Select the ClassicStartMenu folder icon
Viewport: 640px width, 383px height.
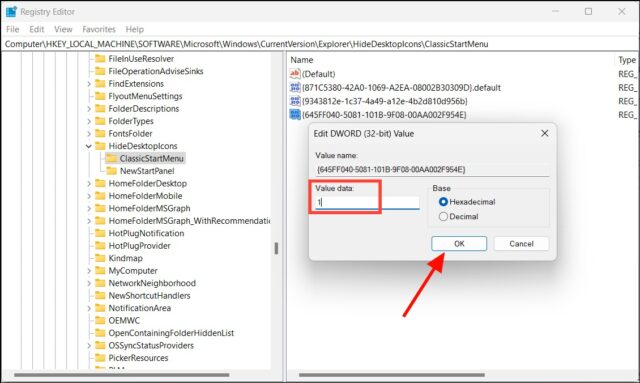[111, 158]
